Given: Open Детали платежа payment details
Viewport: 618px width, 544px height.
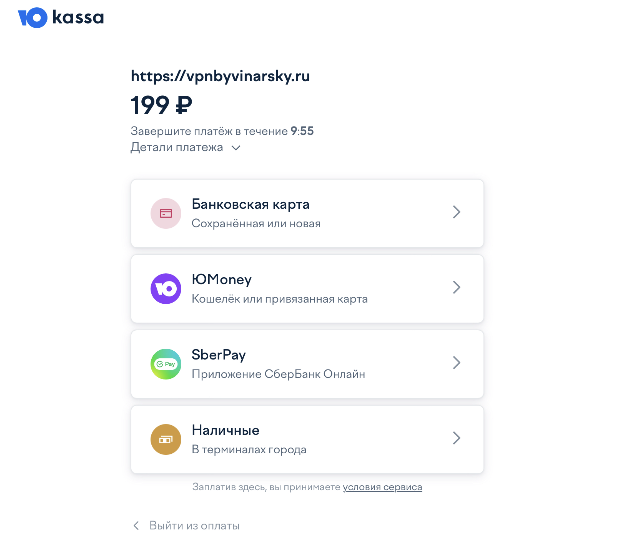Looking at the screenshot, I should [177, 147].
